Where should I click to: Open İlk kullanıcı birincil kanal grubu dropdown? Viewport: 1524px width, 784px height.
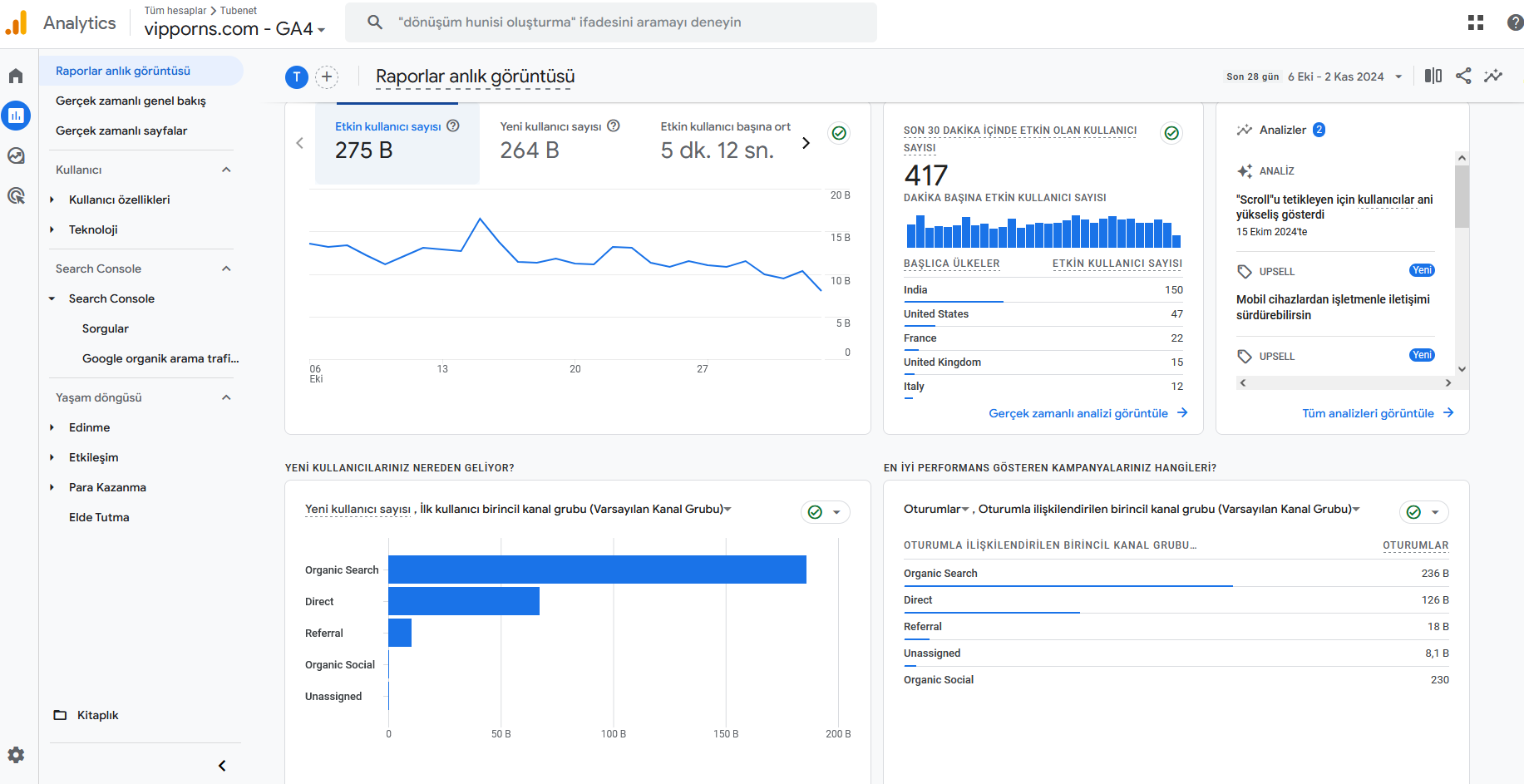[575, 509]
